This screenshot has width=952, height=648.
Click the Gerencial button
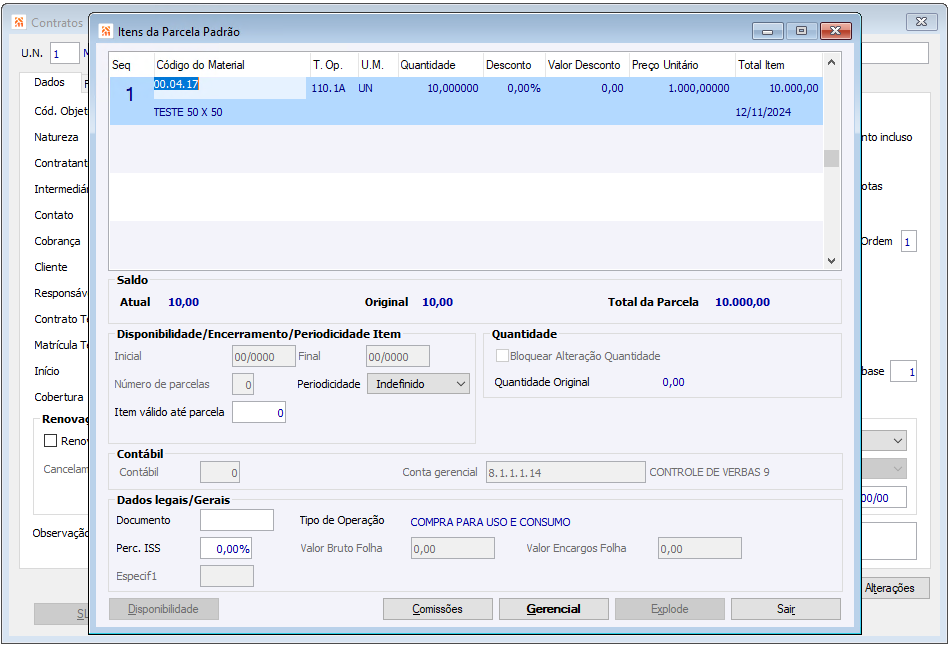(x=554, y=609)
